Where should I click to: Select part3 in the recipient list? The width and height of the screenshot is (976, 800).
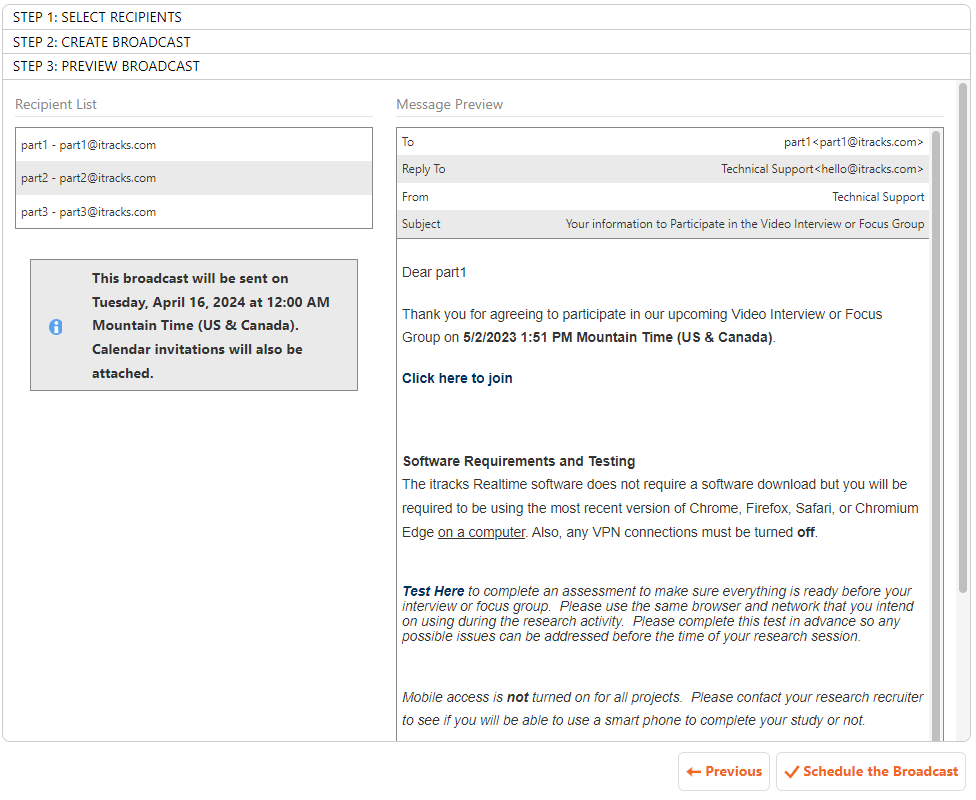point(194,212)
